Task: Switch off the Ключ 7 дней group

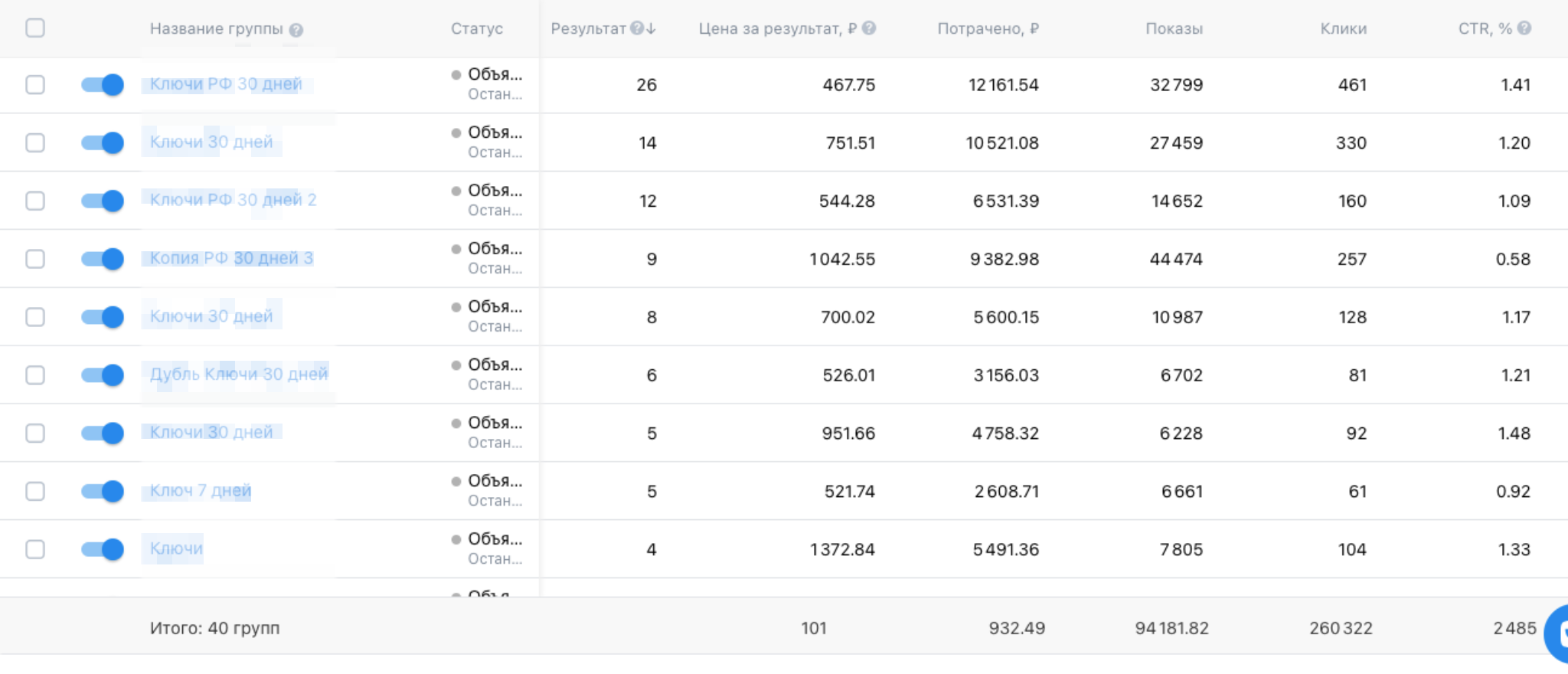Action: [x=103, y=491]
